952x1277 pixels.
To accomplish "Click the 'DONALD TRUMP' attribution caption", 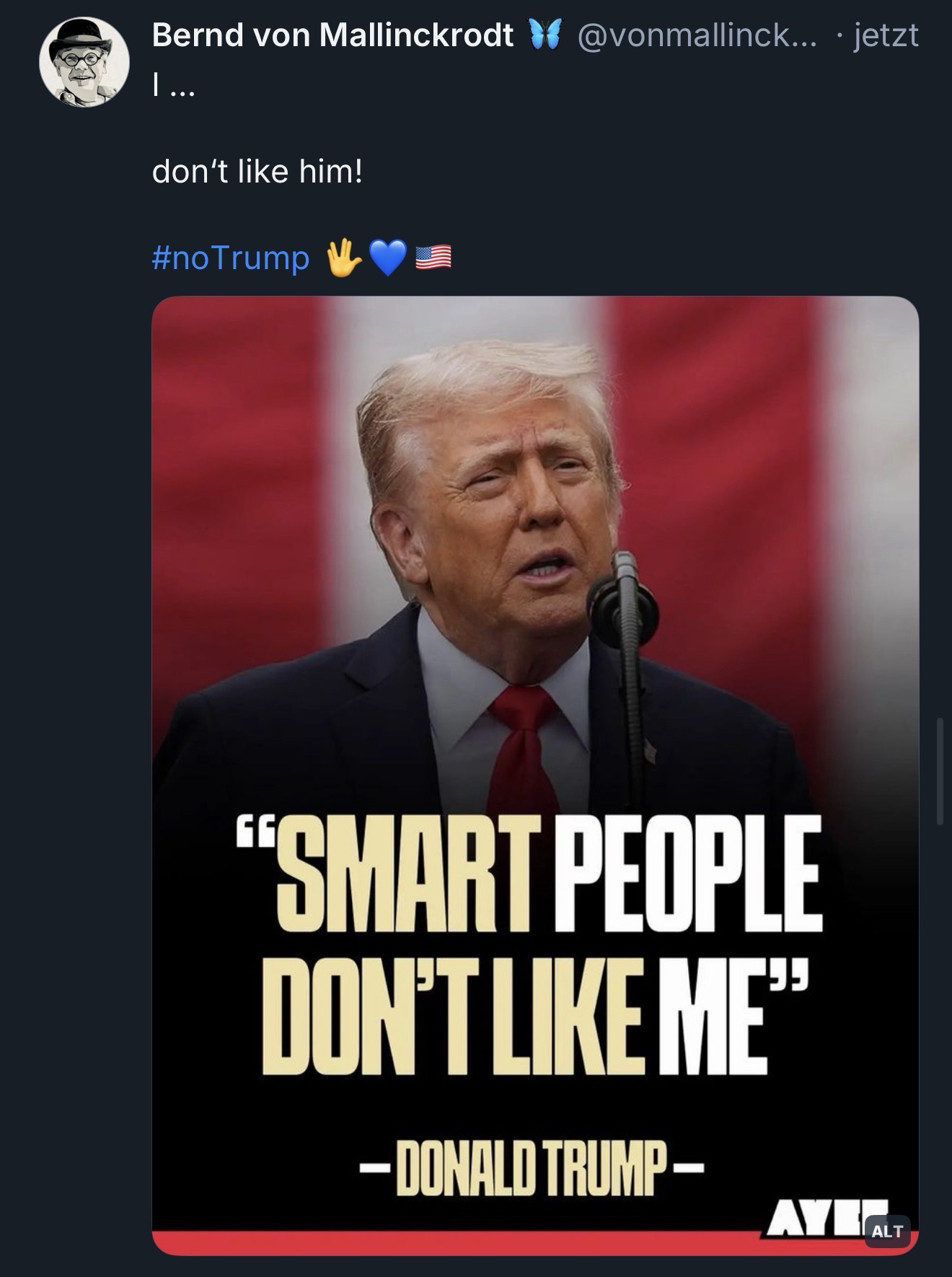I will tap(529, 1167).
